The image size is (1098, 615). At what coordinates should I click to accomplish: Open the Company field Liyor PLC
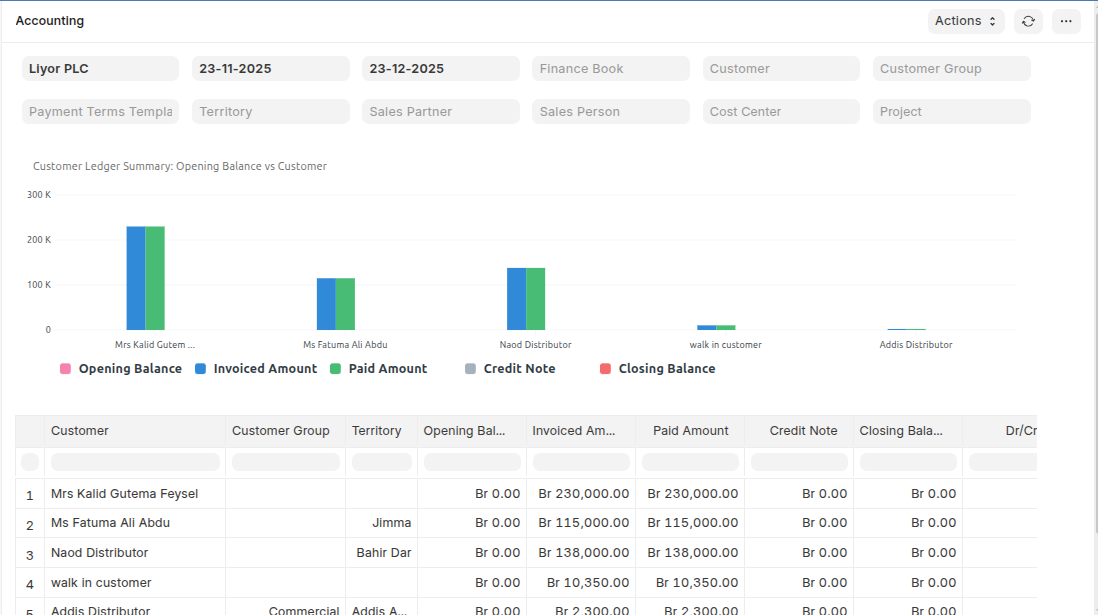(100, 69)
